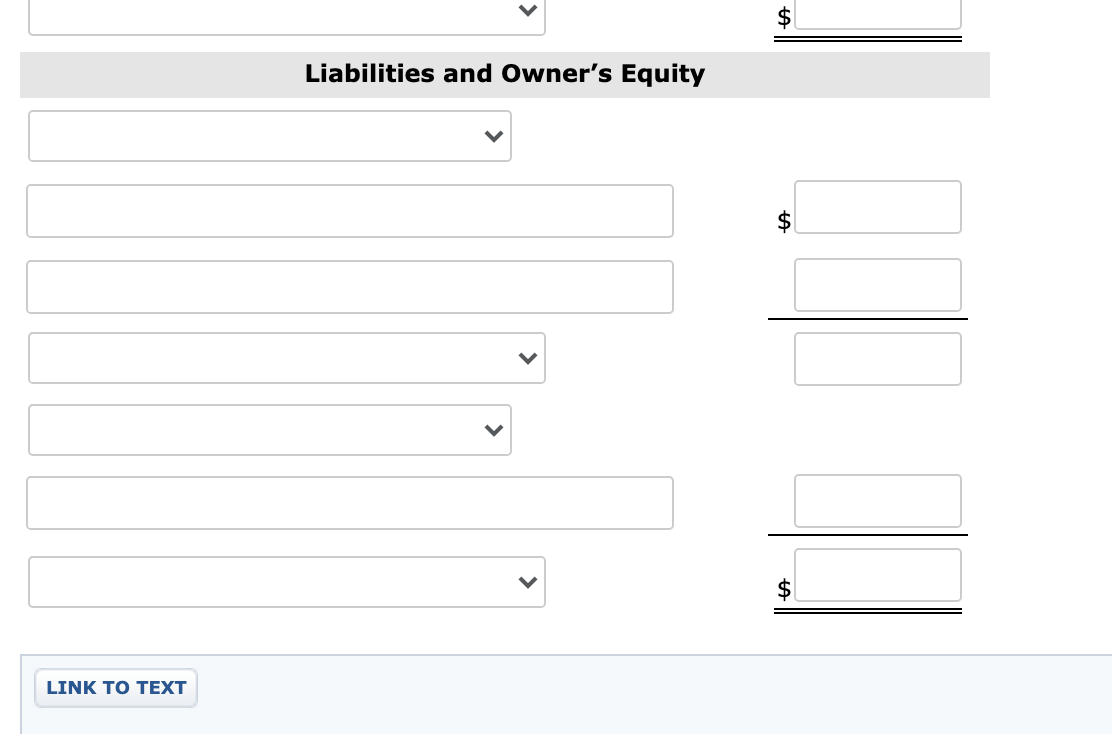Image resolution: width=1112 pixels, height=734 pixels.
Task: Click the chevron icon of the bottom dropdown
Action: (527, 582)
